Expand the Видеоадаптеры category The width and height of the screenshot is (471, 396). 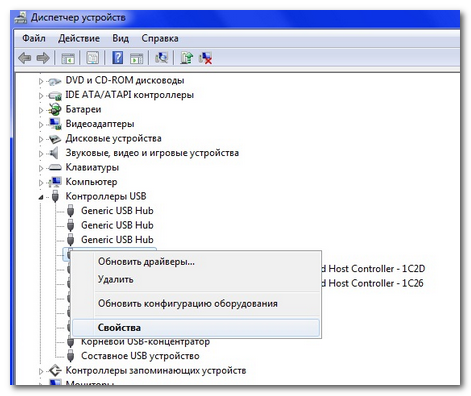41,125
